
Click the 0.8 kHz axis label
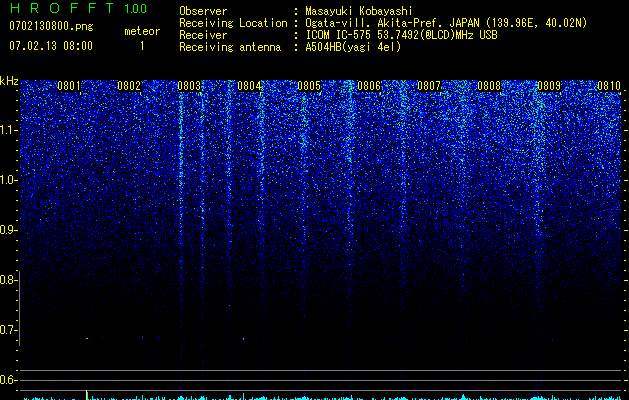point(9,280)
